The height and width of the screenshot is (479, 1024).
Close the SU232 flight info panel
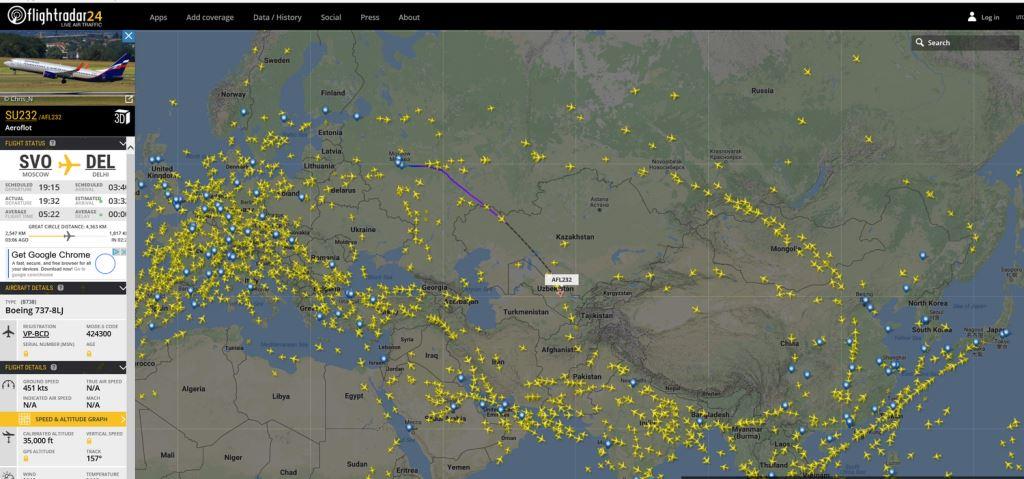[x=129, y=36]
